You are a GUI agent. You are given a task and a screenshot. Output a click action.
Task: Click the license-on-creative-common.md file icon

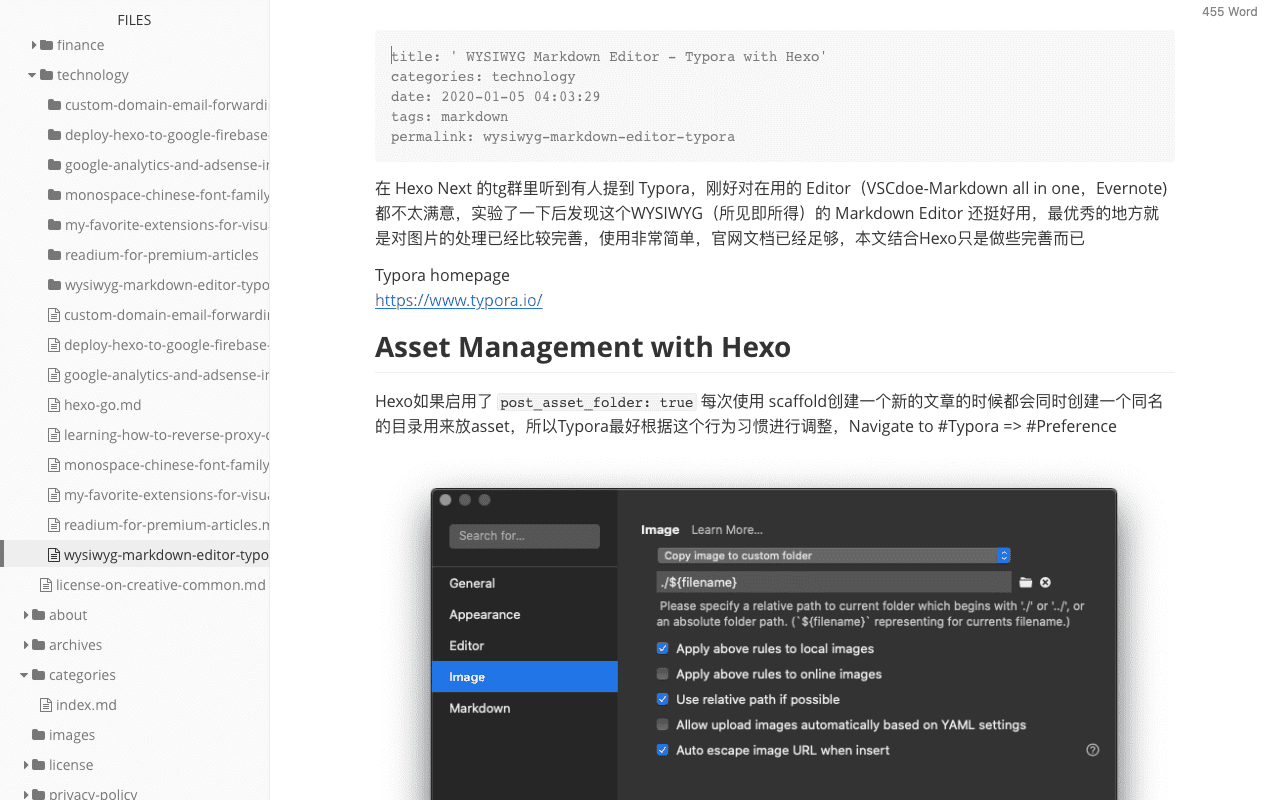46,585
